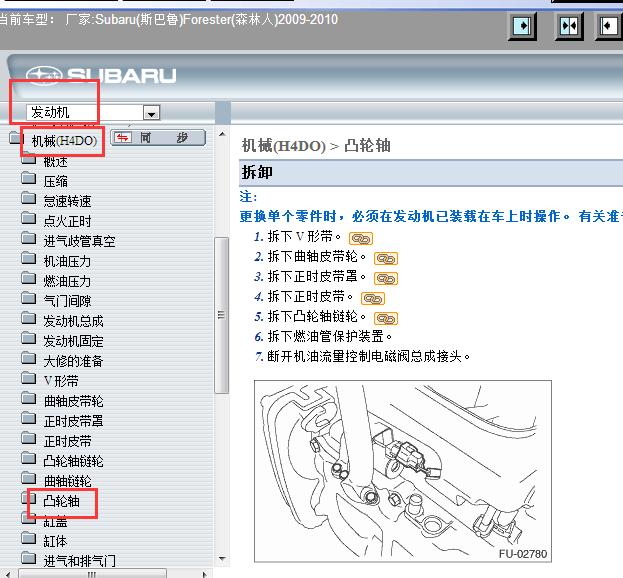623x578 pixels.
Task: Click folder icon beside 机油压力
Action: [28, 258]
